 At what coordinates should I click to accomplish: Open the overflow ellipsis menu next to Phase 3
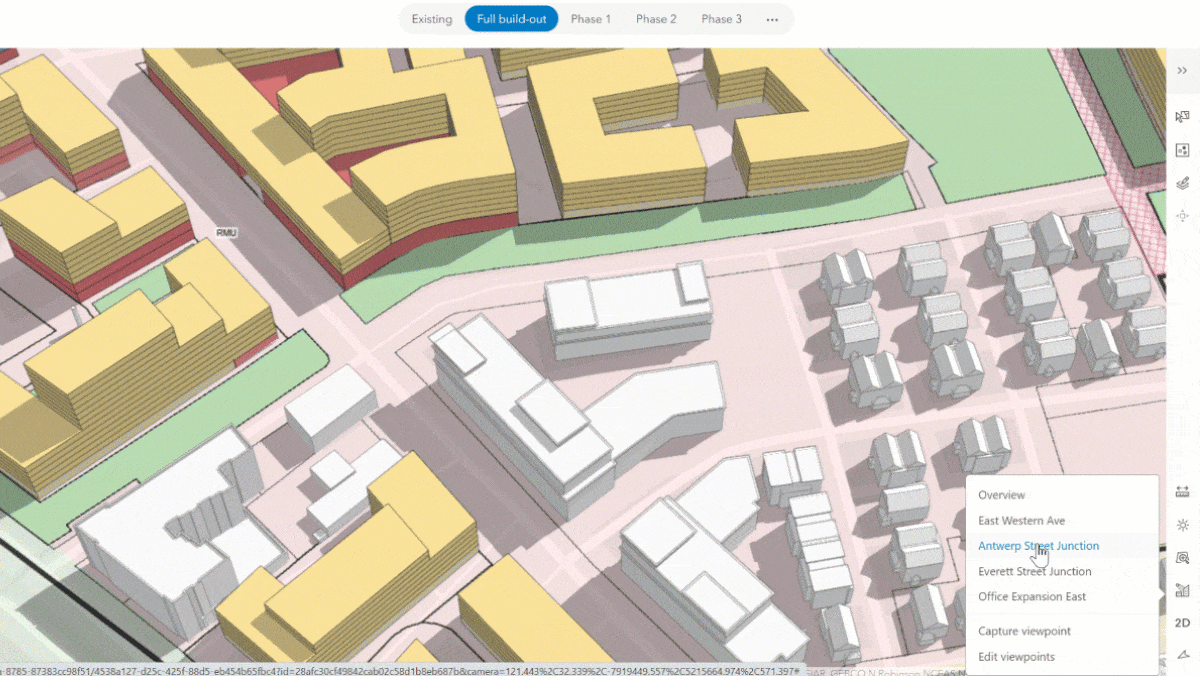coord(770,18)
